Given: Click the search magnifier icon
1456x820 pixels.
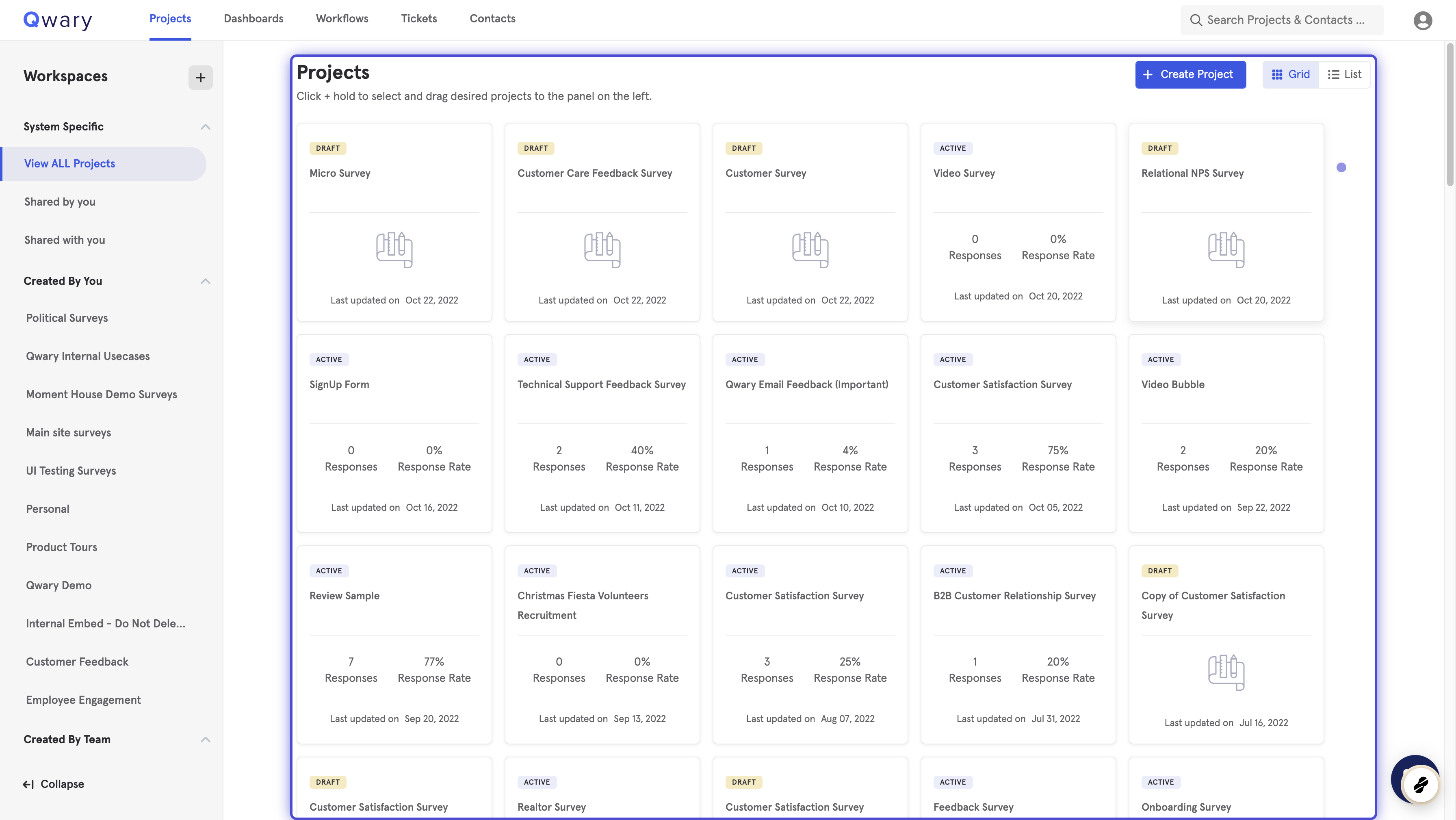Looking at the screenshot, I should click(1196, 20).
